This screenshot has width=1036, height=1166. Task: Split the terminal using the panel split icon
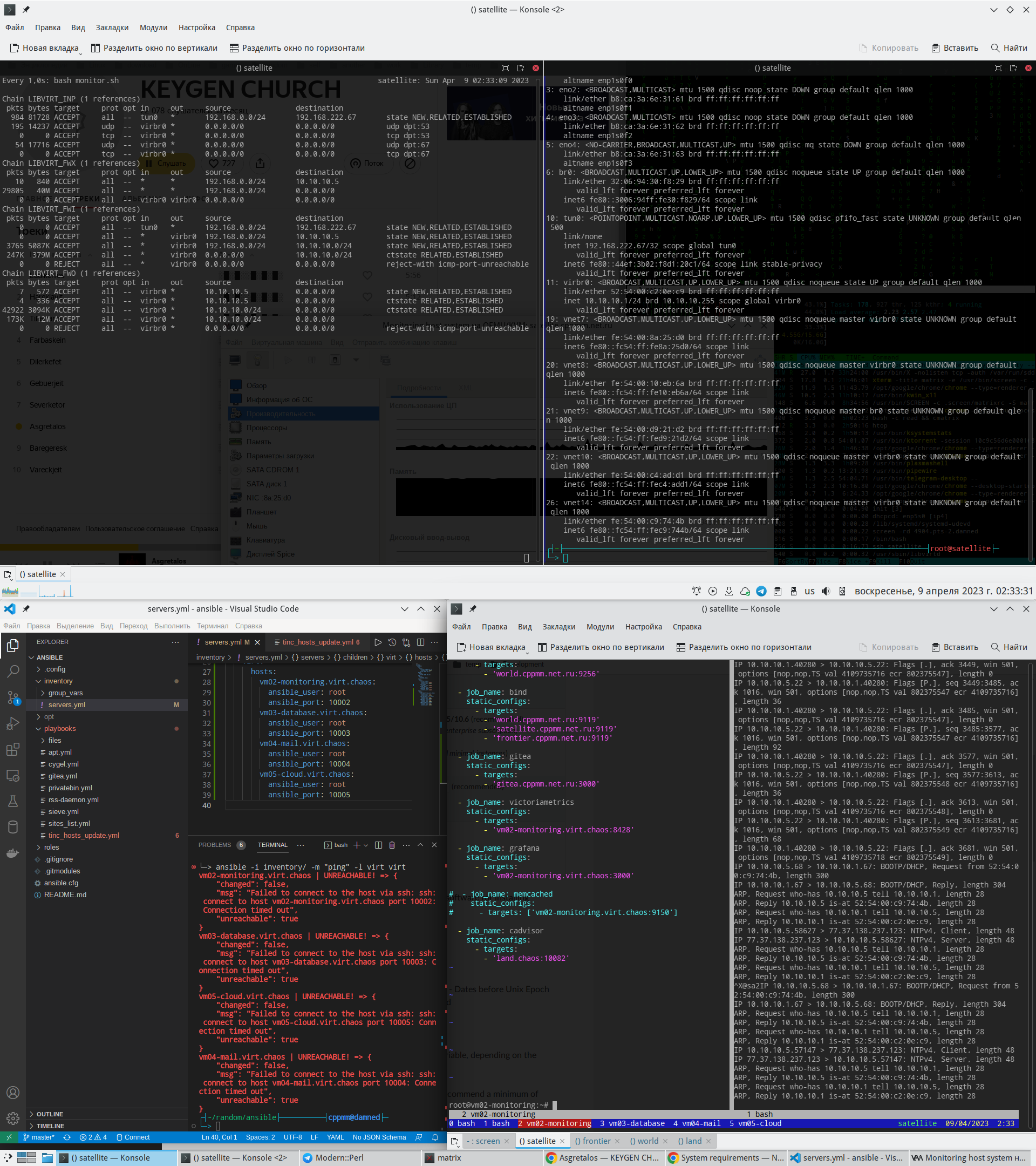point(379,845)
